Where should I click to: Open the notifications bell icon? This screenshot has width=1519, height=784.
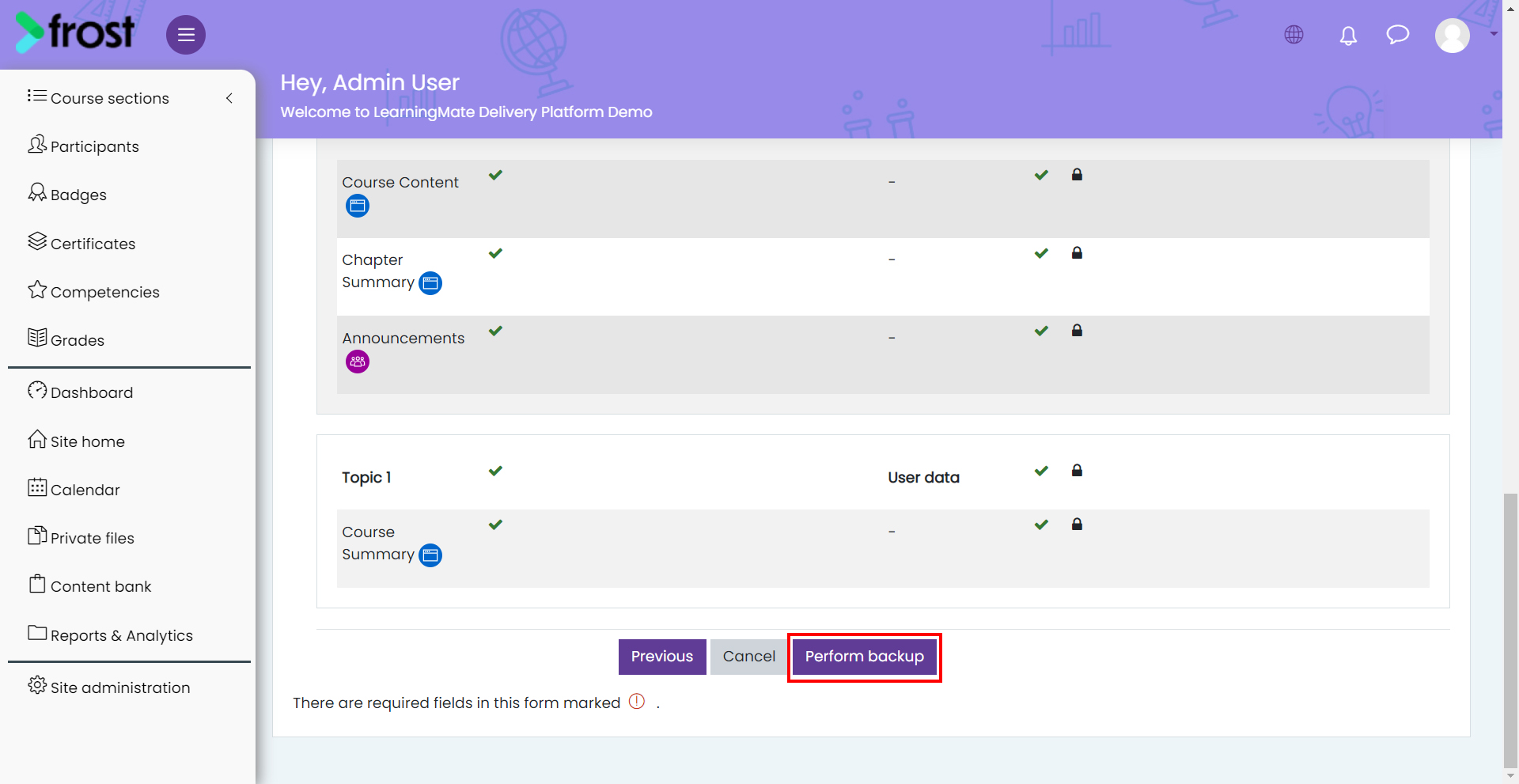1348,36
